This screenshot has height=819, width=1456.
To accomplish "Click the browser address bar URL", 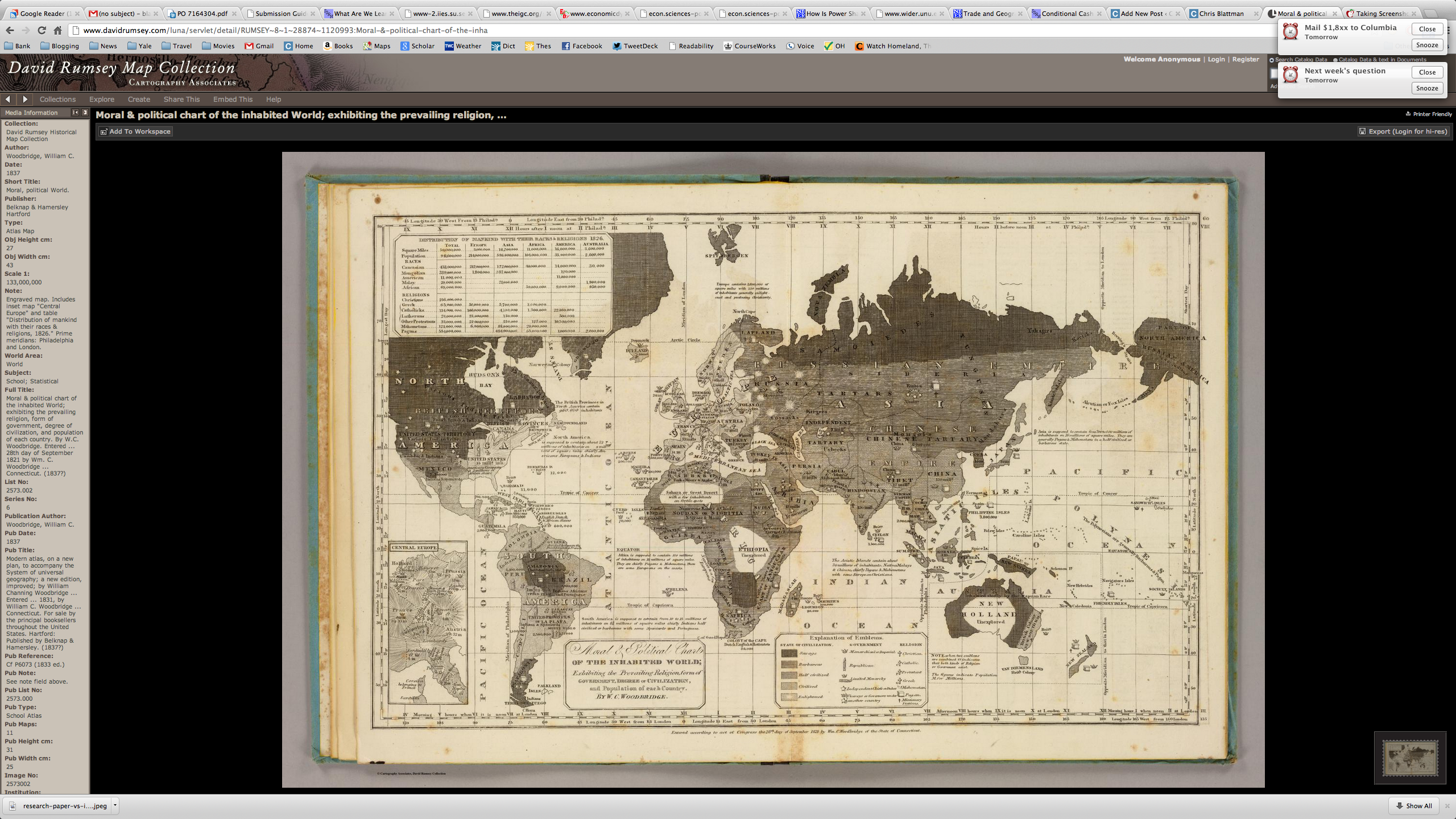I will point(285,30).
